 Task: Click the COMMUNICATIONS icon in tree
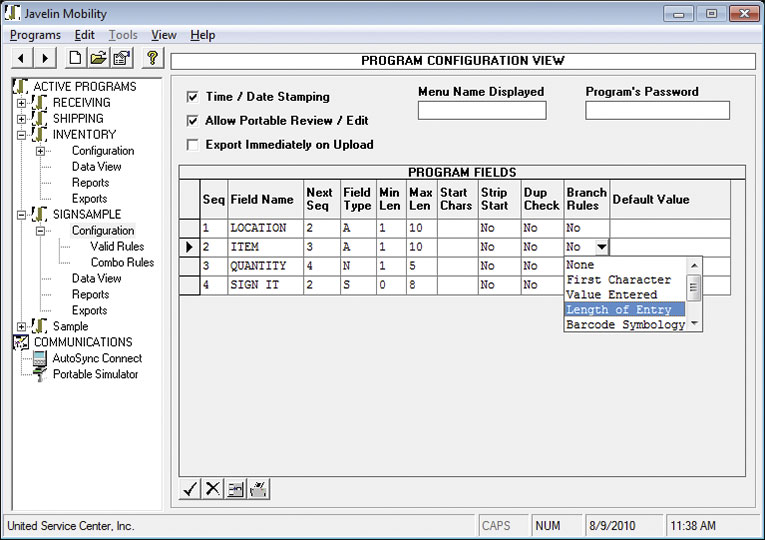(21, 342)
